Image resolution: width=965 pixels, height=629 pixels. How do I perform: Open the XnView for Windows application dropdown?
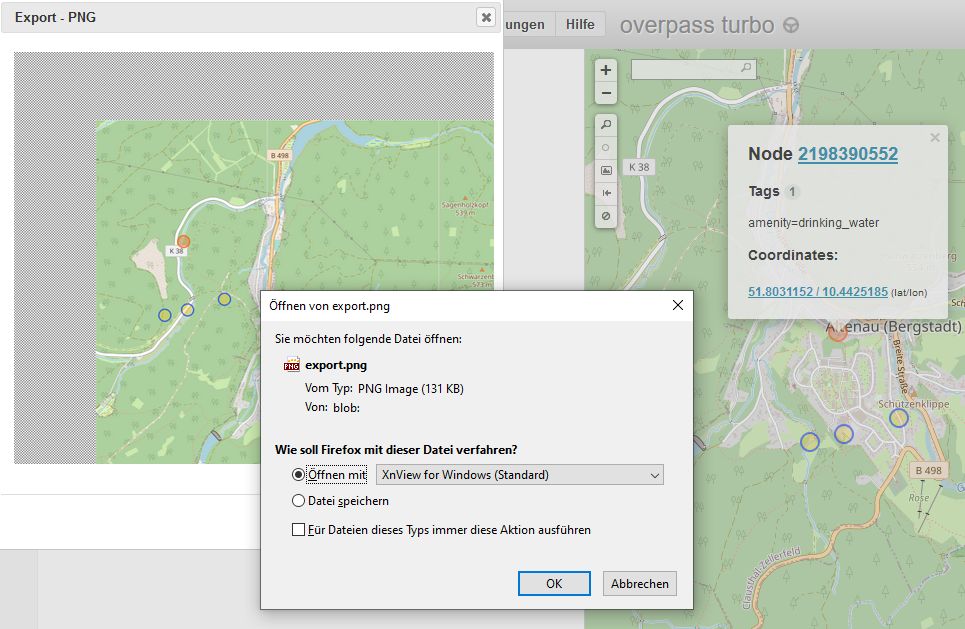click(x=520, y=475)
